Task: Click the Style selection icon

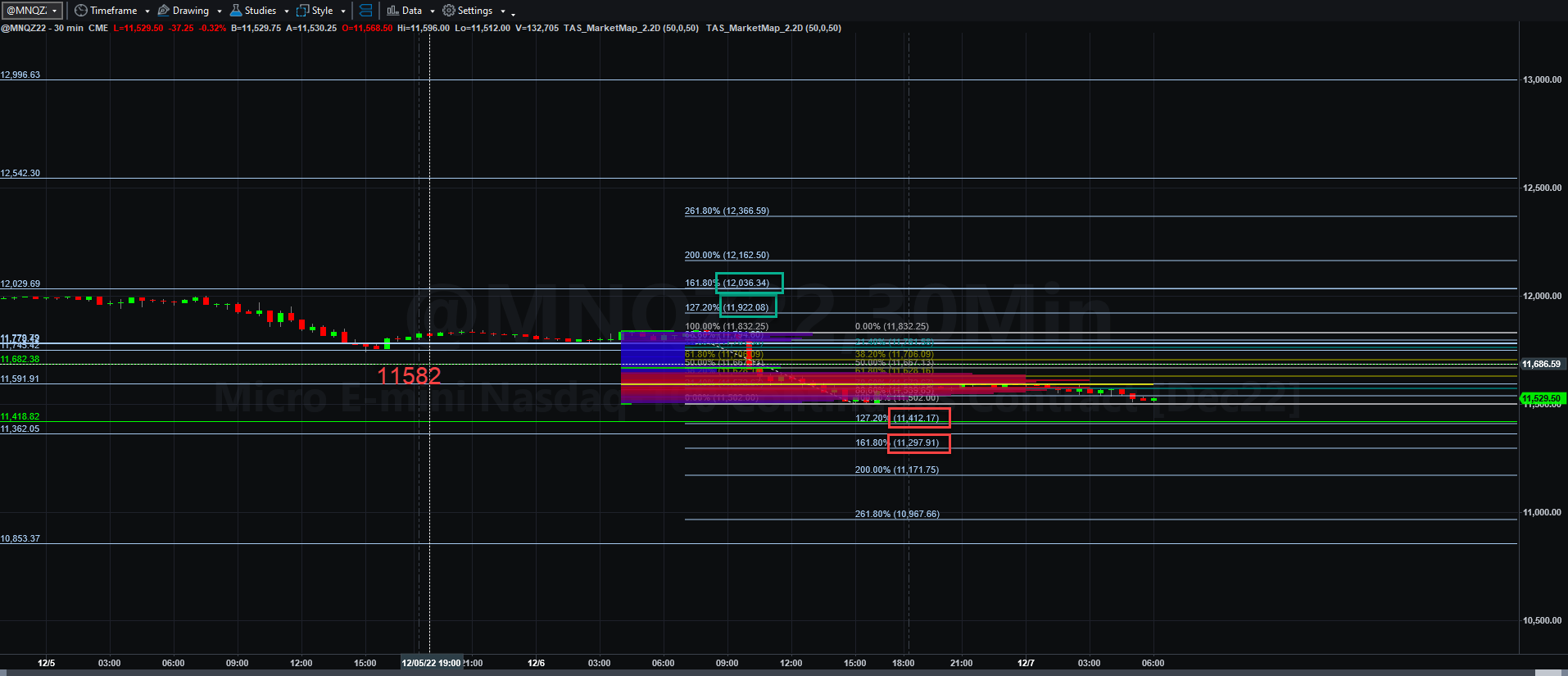Action: pos(302,11)
